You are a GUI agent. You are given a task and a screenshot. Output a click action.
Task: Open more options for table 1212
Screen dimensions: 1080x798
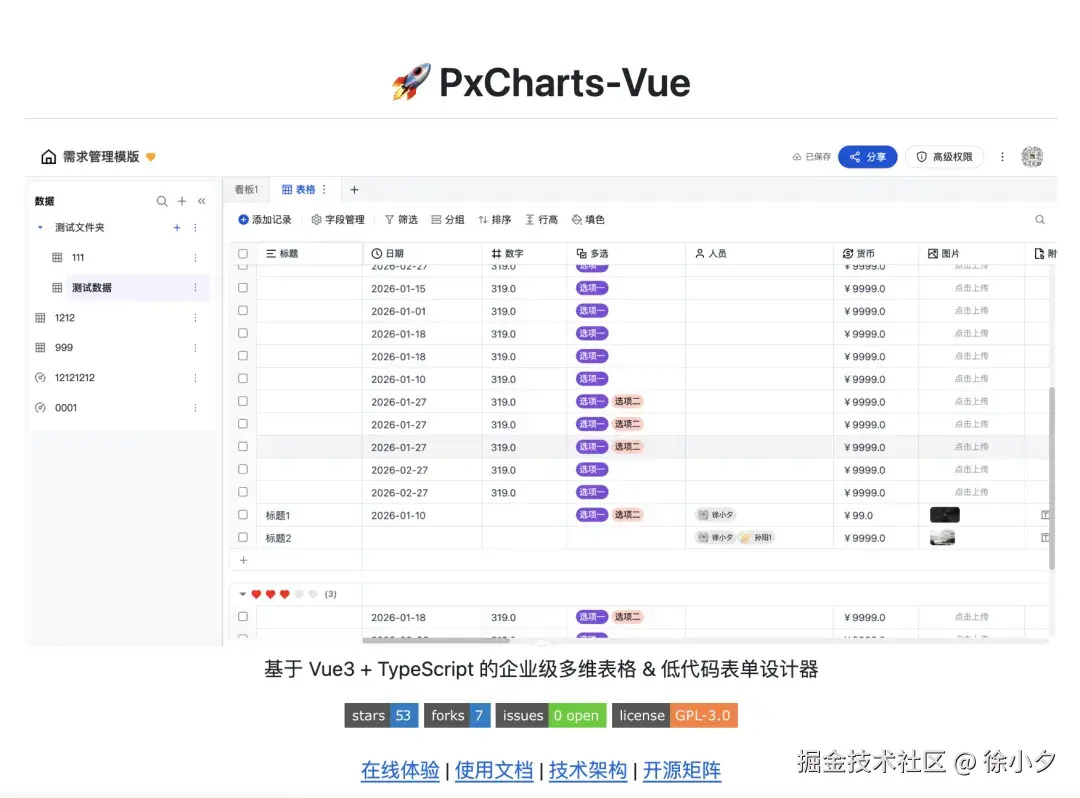196,317
